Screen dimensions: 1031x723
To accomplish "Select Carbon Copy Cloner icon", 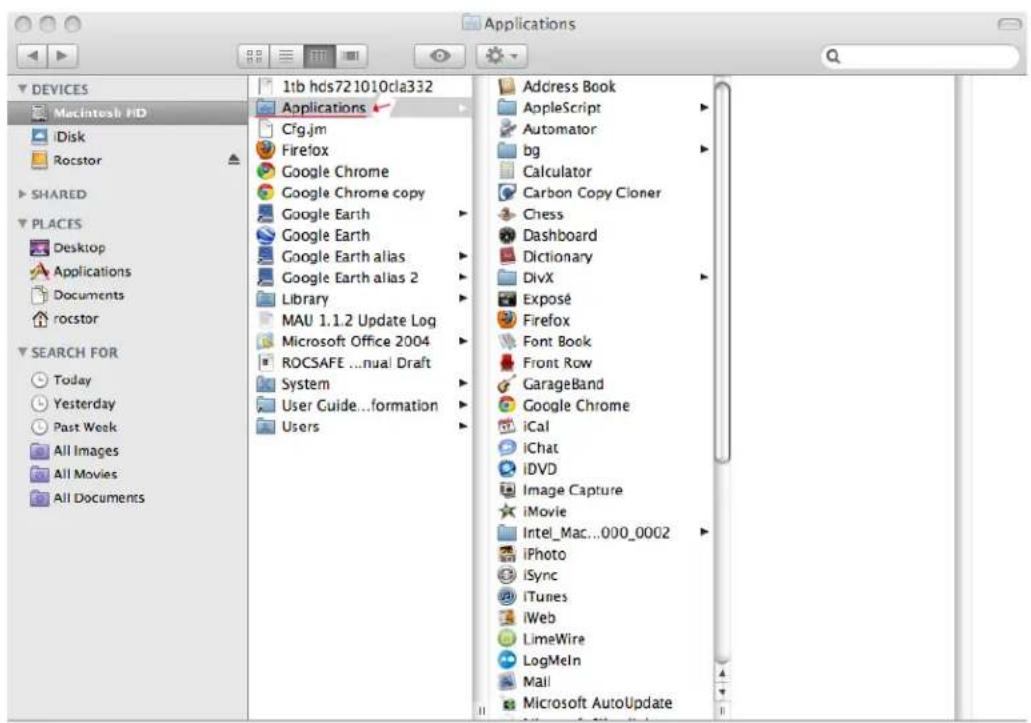I will 506,193.
